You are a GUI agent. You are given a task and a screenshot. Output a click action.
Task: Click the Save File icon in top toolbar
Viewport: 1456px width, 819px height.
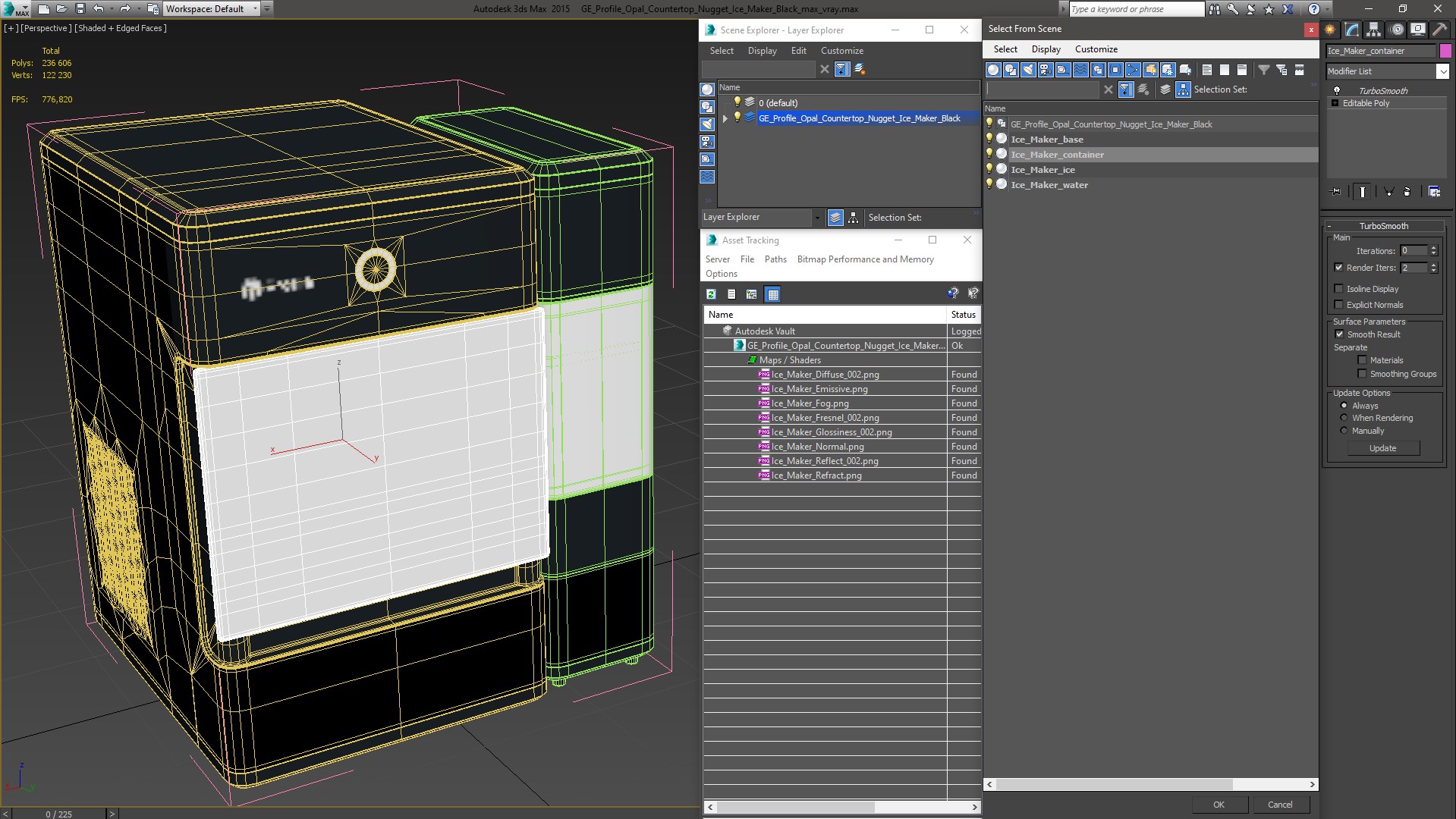[80, 9]
